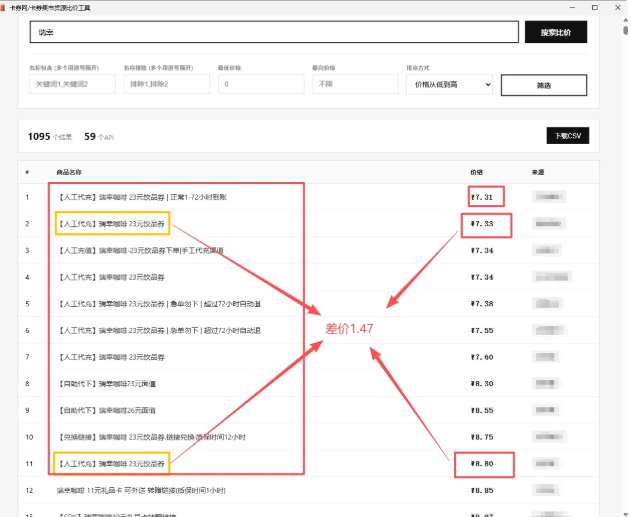Click the 名称排除 exclusion input field

(x=165, y=85)
